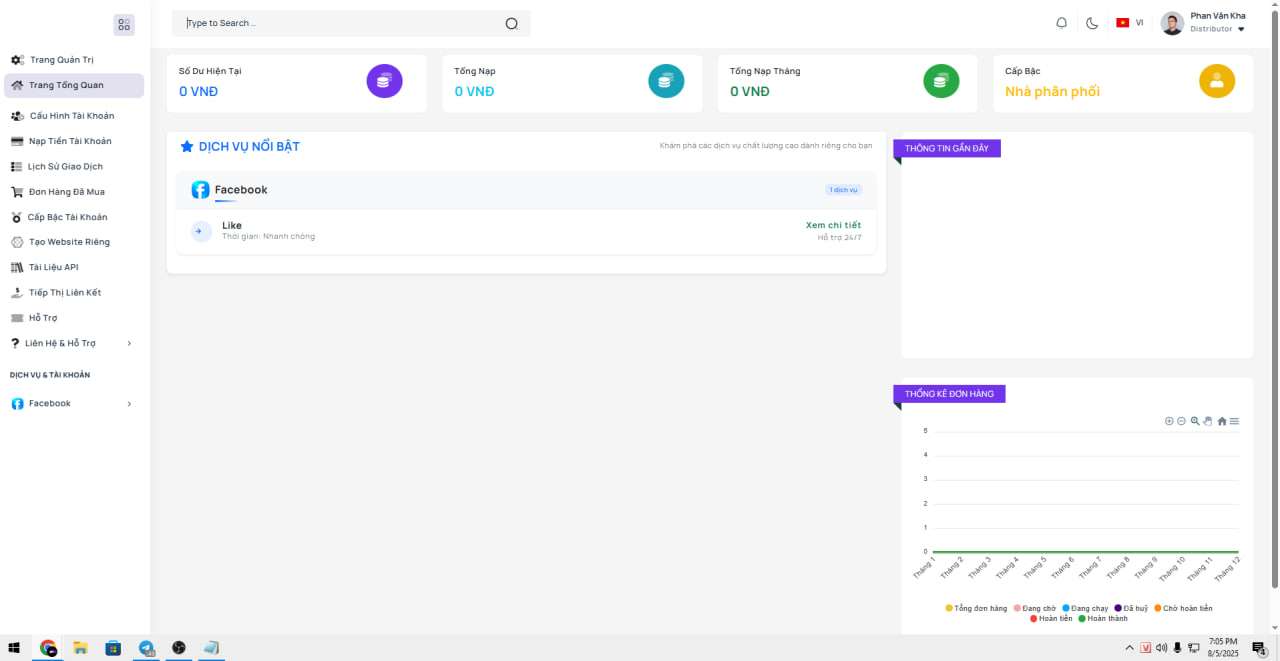
Task: Click the 1 dịch vụ badge
Action: 843,190
